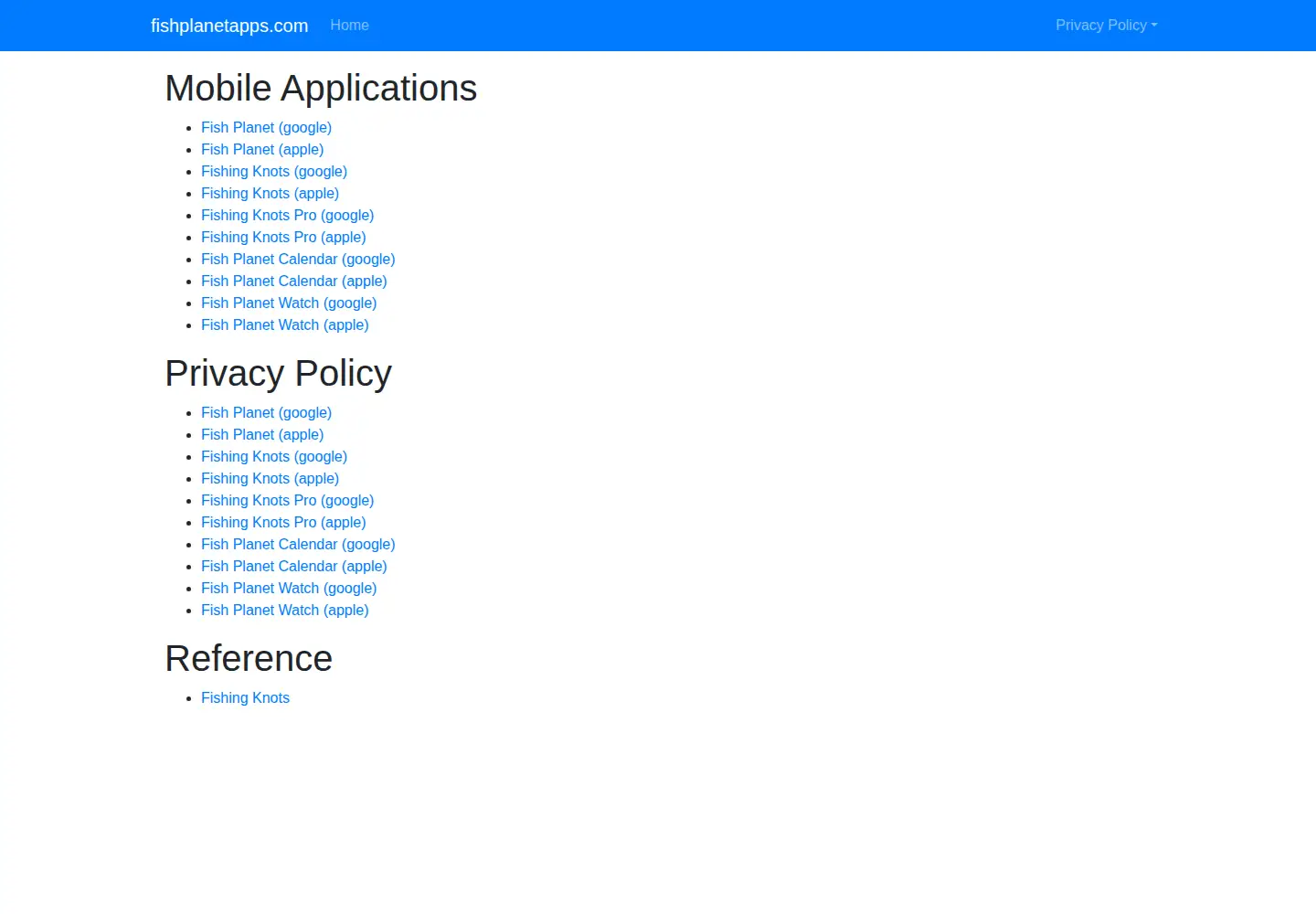1316x914 pixels.
Task: Click the Reference section heading
Action: pos(249,658)
